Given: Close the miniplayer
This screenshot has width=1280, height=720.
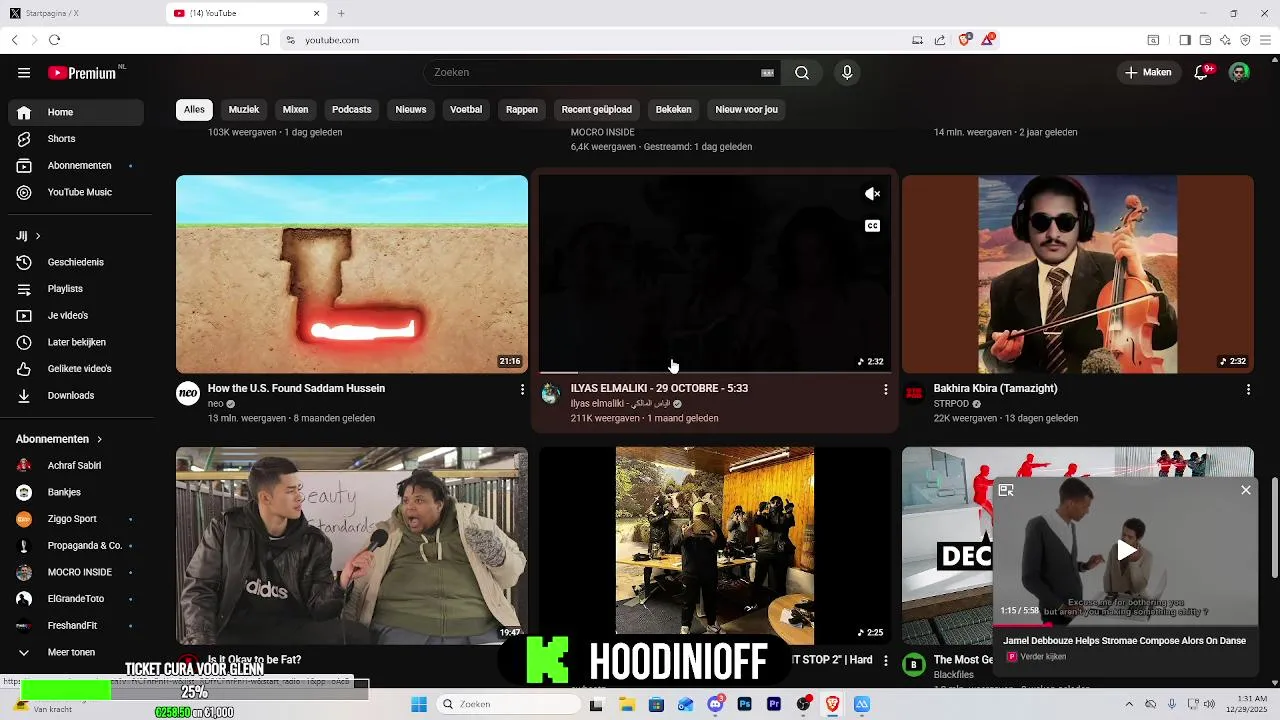Looking at the screenshot, I should (1246, 490).
